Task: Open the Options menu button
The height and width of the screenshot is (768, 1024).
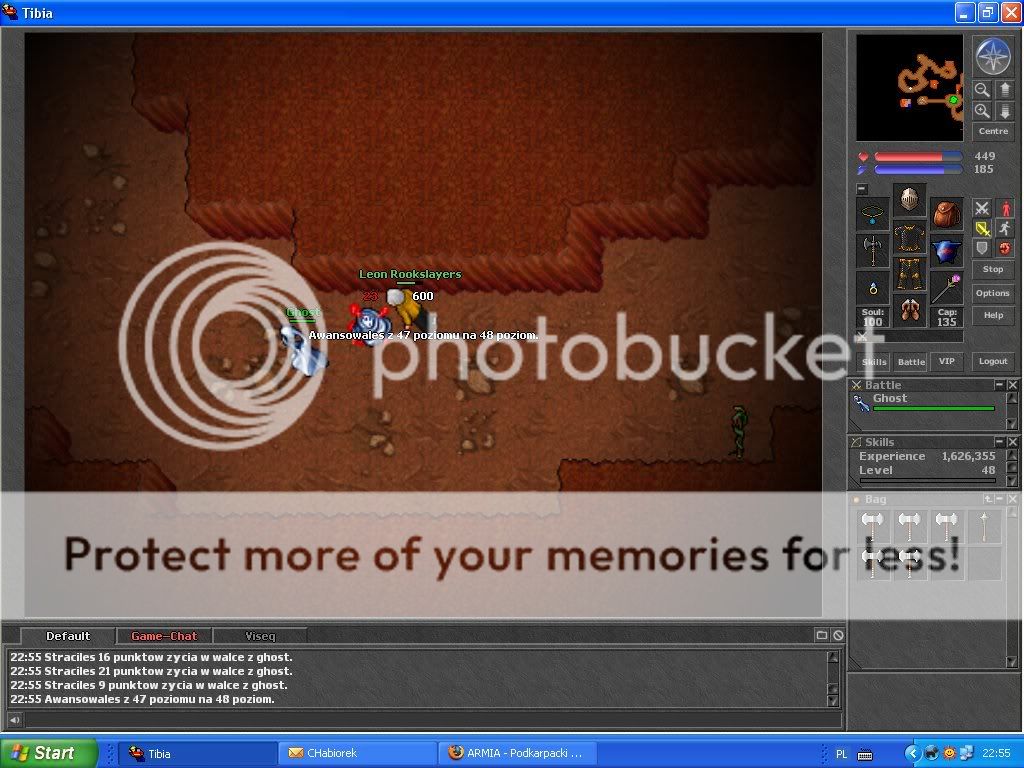Action: (x=993, y=293)
